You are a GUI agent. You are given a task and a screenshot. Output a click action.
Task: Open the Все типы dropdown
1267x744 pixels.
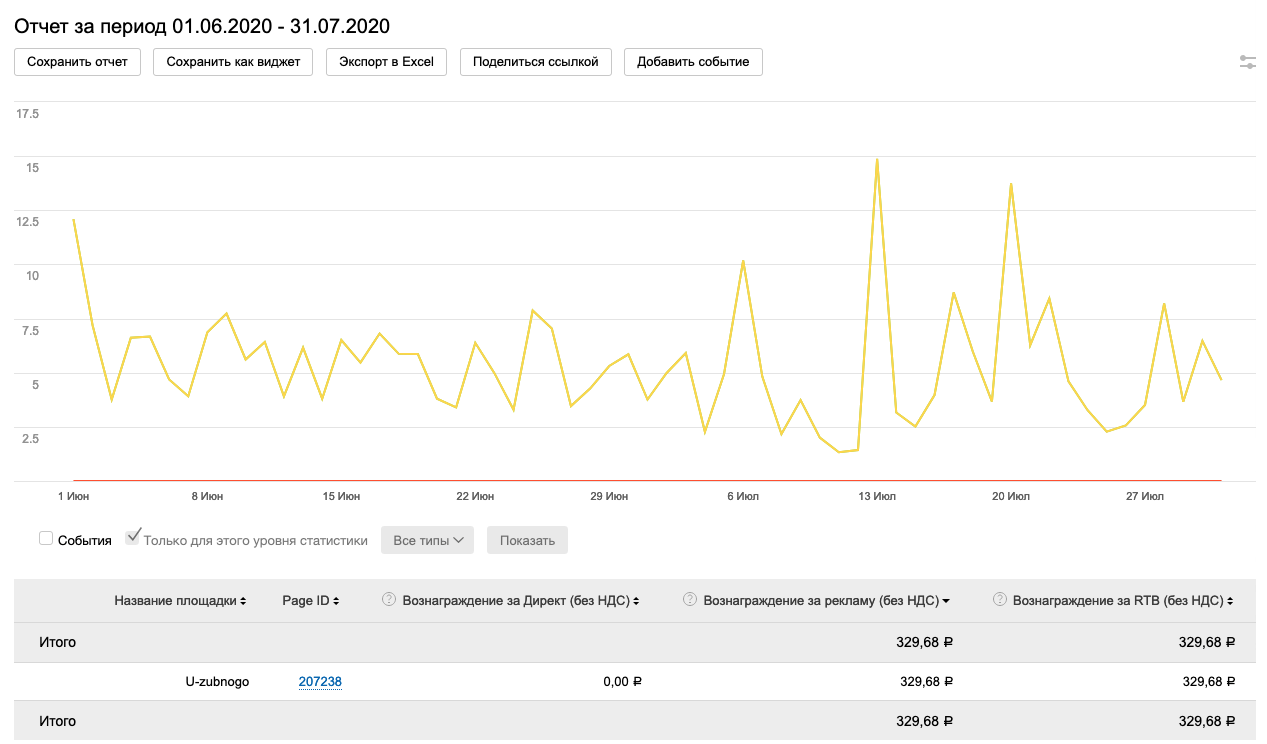[429, 540]
